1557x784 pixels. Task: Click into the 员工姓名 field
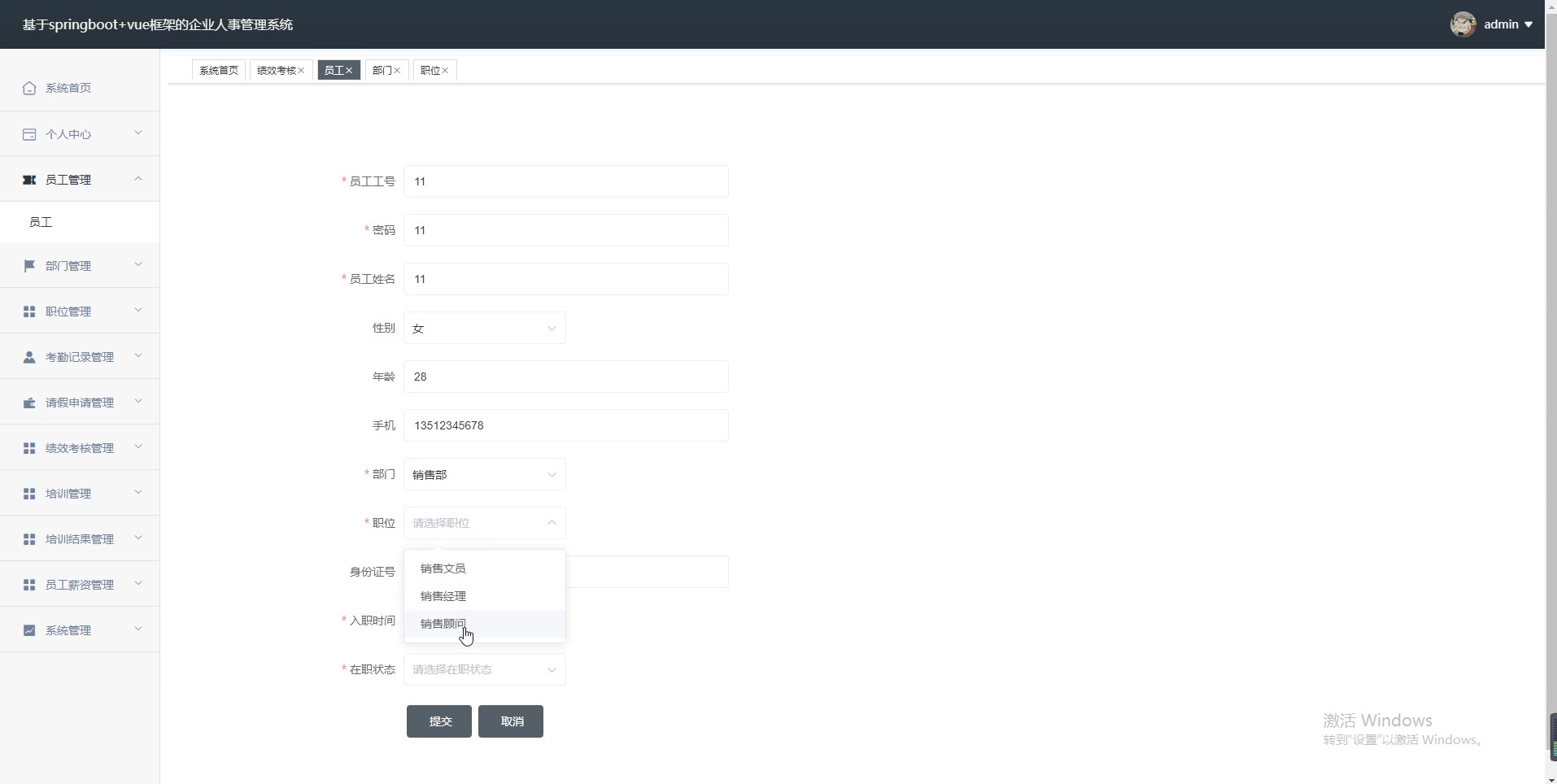point(566,279)
